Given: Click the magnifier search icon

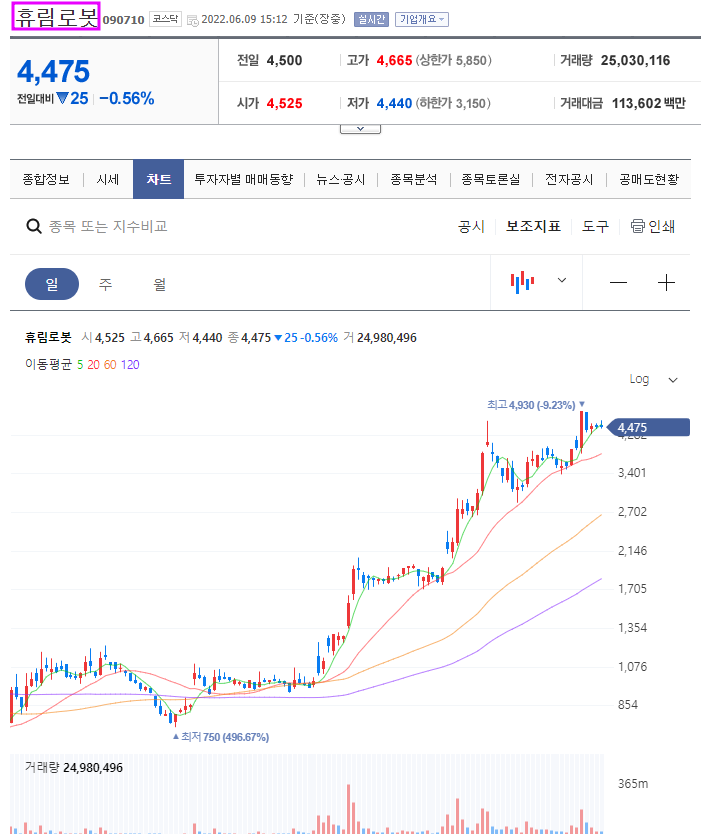Looking at the screenshot, I should coord(34,226).
